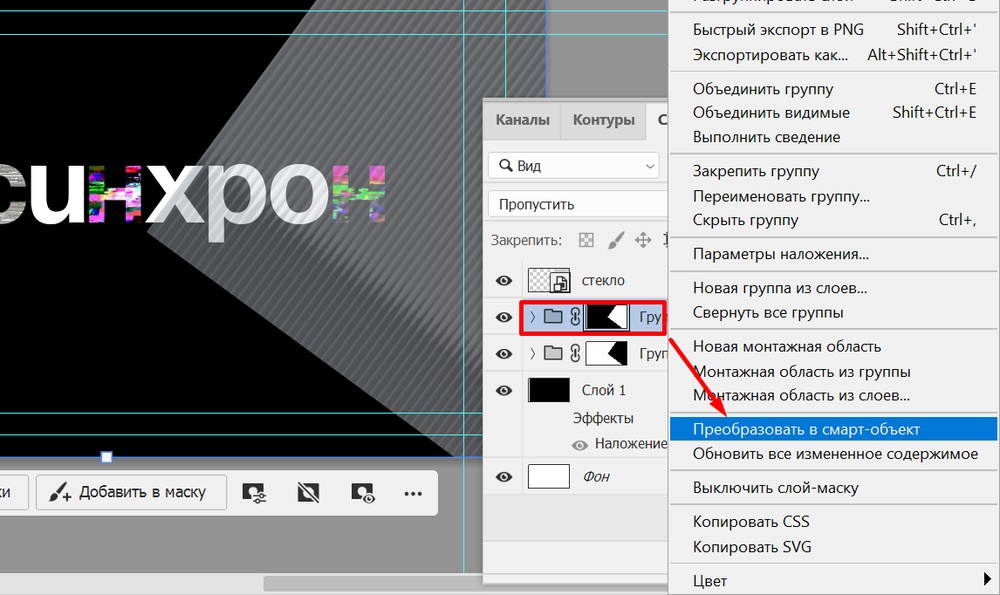Image resolution: width=1000 pixels, height=595 pixels.
Task: Toggle visibility of Слой 1 layer
Action: pos(503,390)
